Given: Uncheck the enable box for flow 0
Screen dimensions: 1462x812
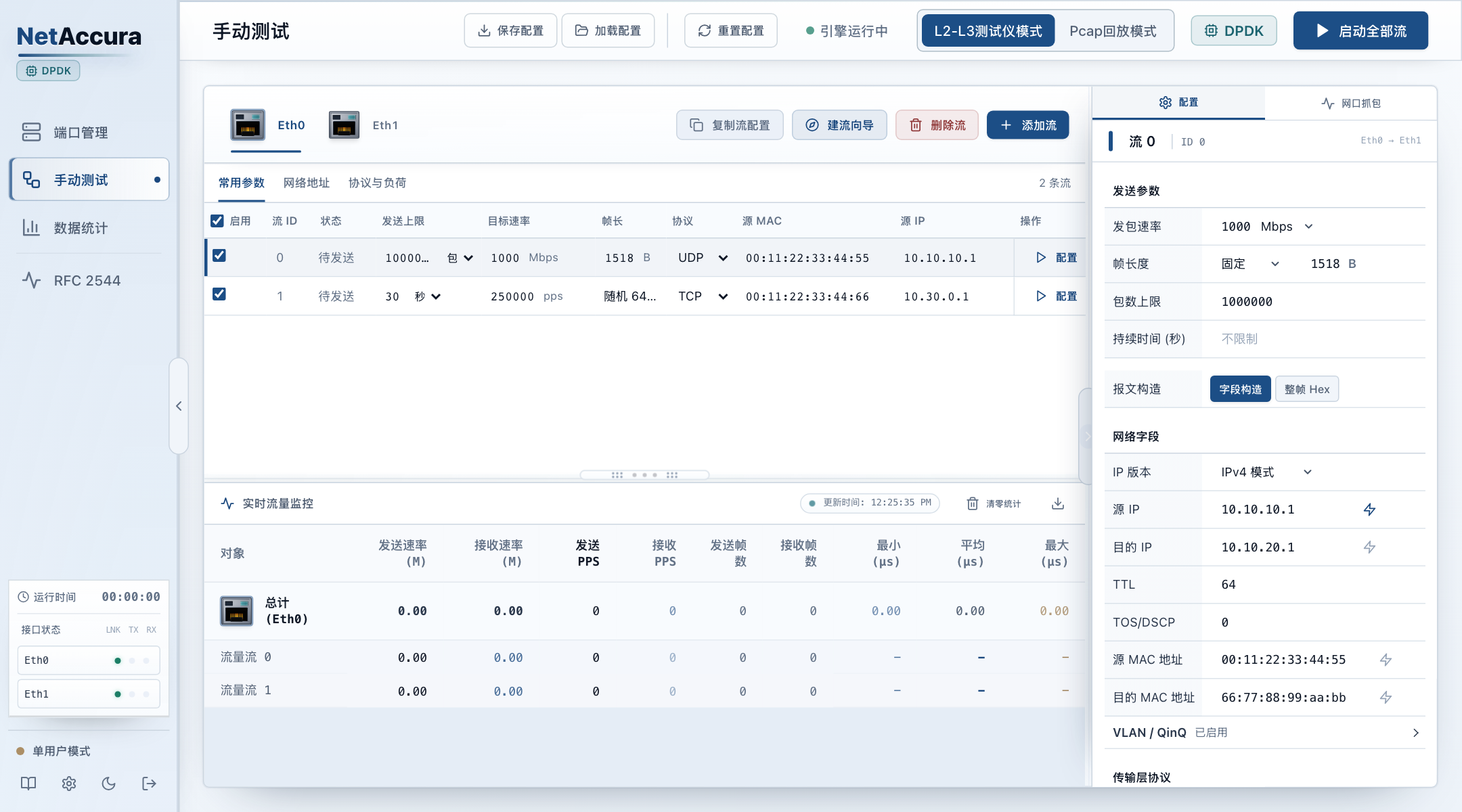Looking at the screenshot, I should pyautogui.click(x=219, y=256).
